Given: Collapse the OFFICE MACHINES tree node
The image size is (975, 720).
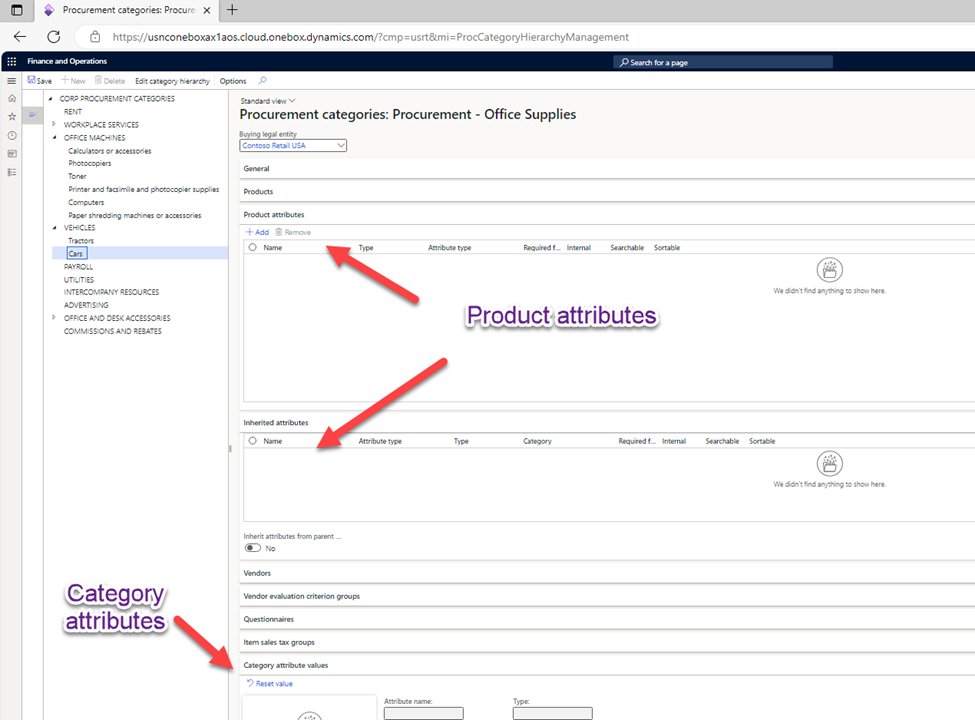Looking at the screenshot, I should tap(53, 137).
